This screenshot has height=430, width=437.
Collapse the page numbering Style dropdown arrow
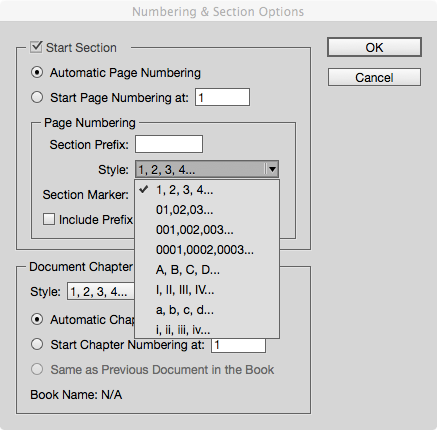272,169
